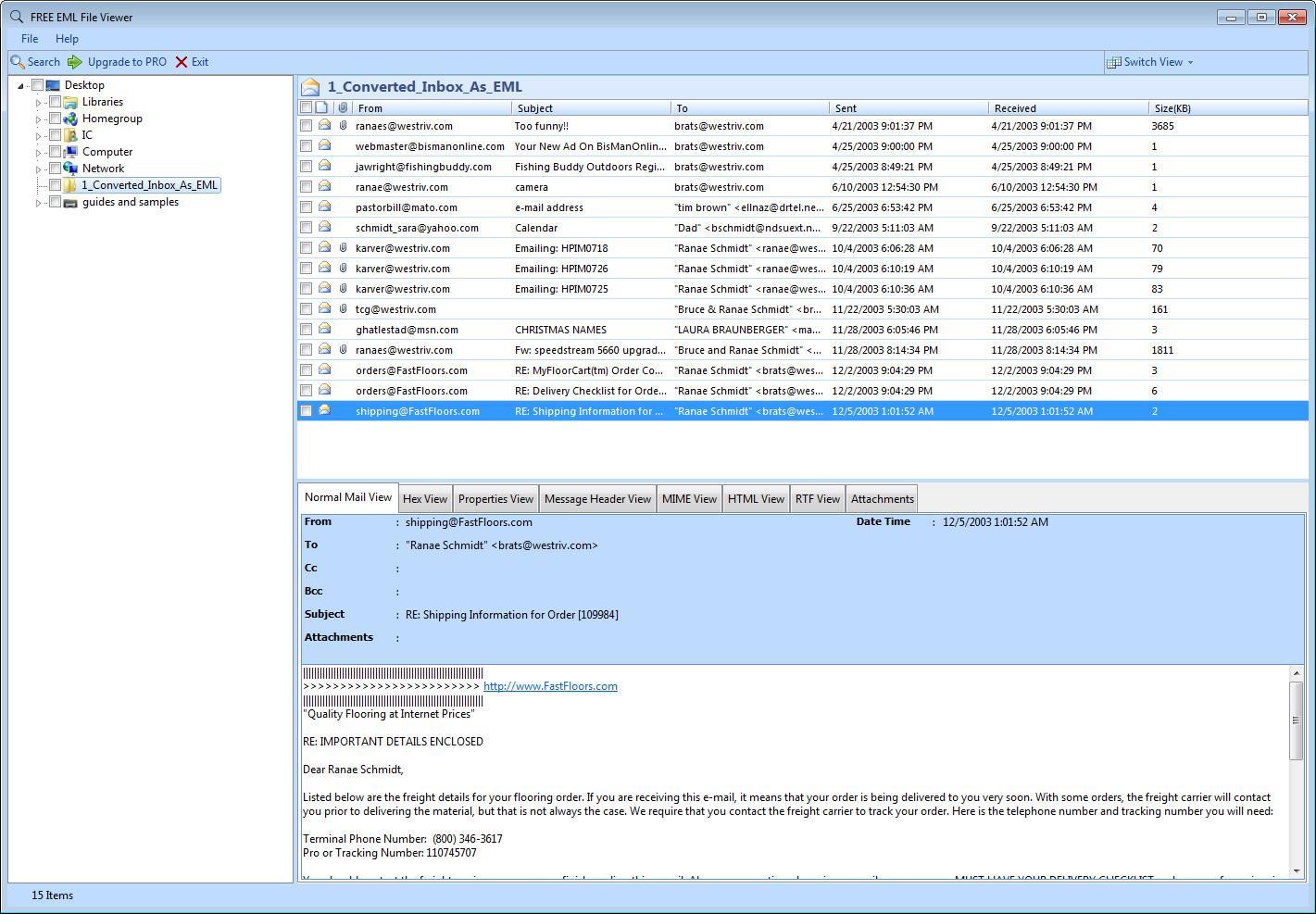Click the Switch View grid icon
This screenshot has width=1316, height=914.
point(1114,62)
